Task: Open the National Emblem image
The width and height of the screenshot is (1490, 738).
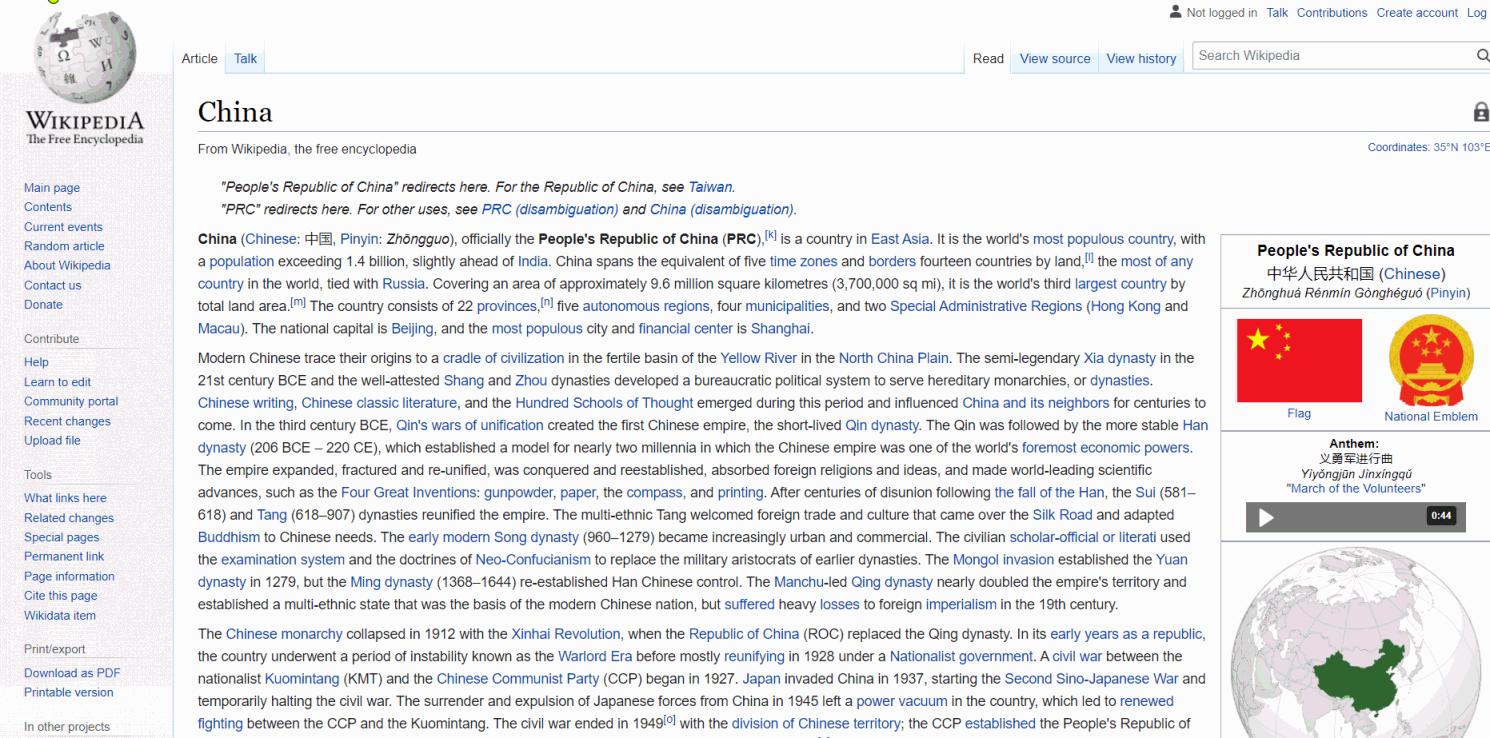Action: click(1430, 361)
